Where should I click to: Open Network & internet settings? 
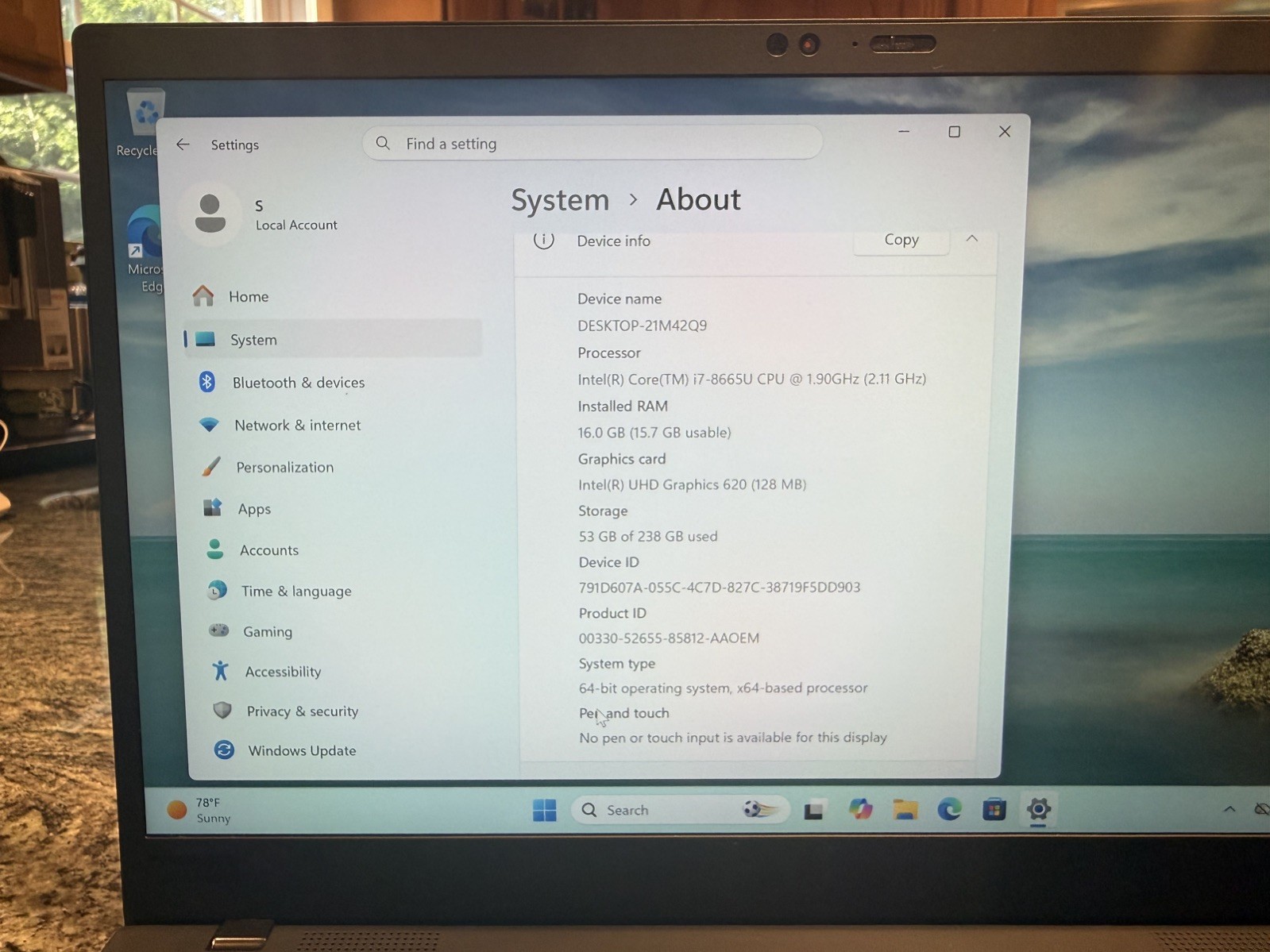click(298, 425)
